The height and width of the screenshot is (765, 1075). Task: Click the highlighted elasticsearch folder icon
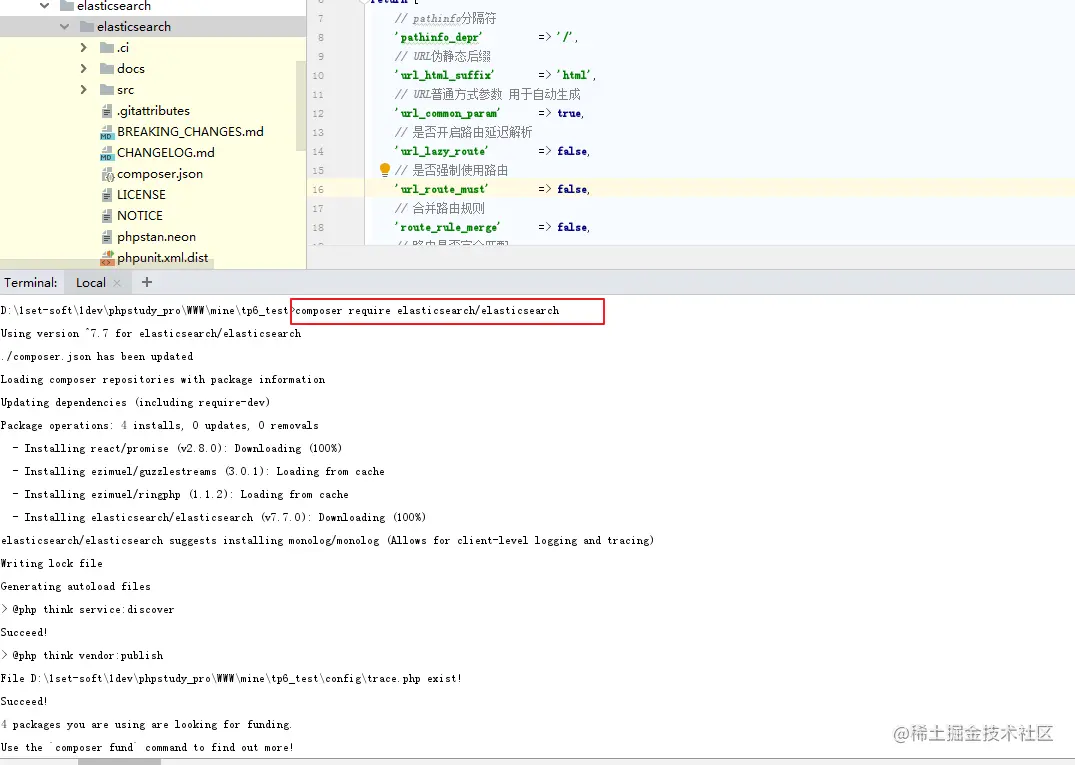(x=86, y=27)
